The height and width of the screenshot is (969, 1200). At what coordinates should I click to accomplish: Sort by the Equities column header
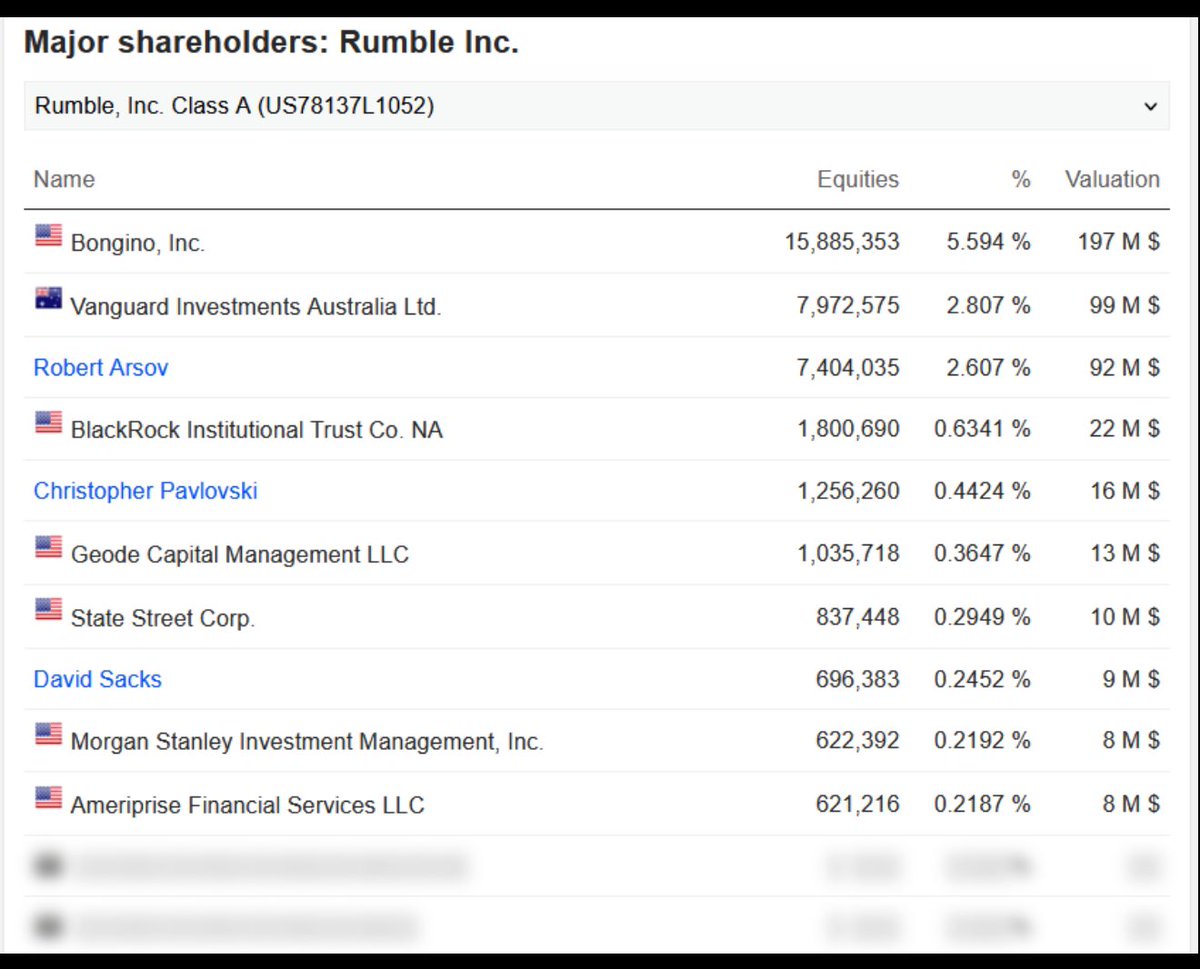[x=858, y=180]
